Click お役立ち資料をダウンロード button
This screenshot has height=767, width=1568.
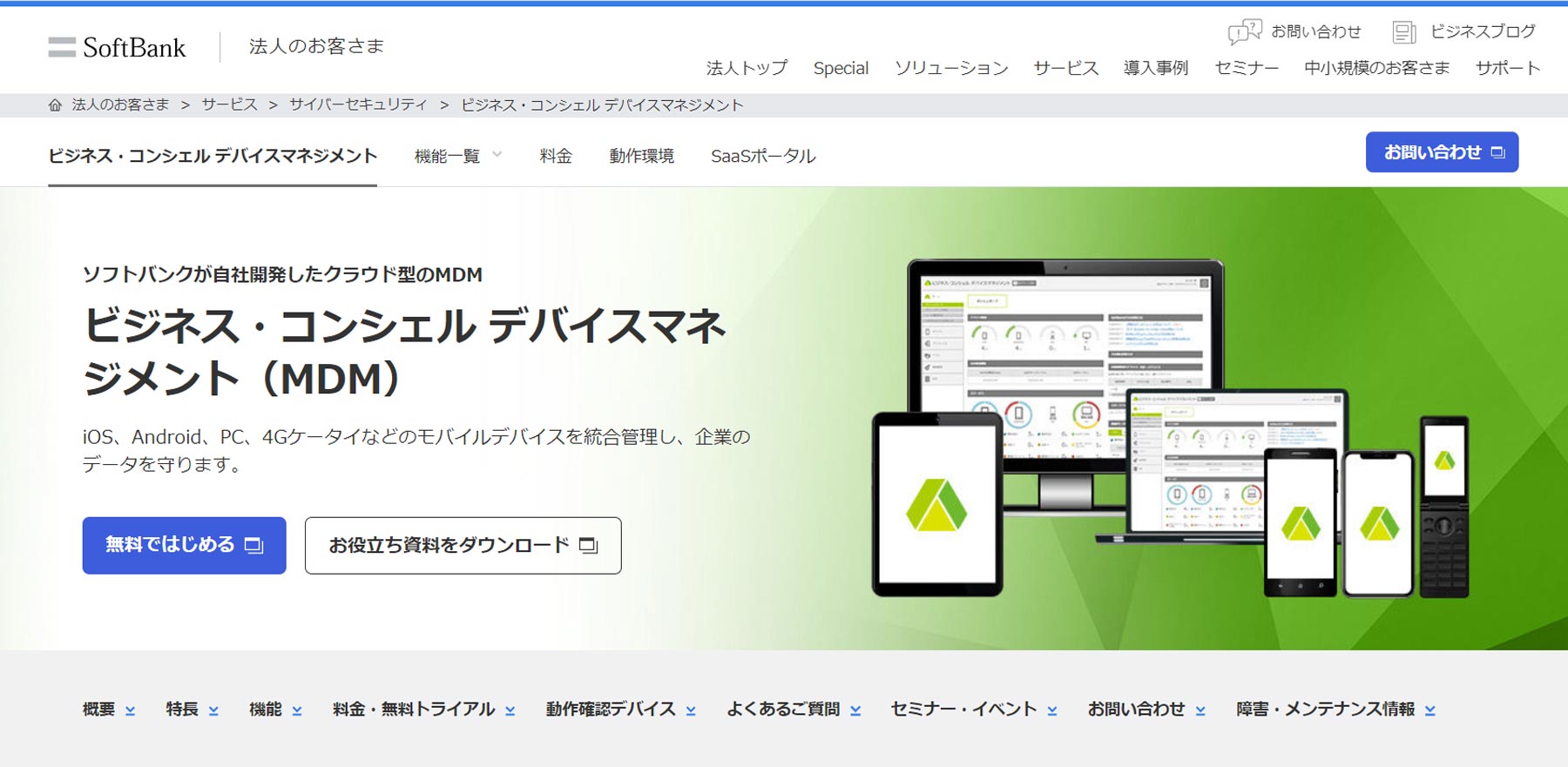coord(463,546)
